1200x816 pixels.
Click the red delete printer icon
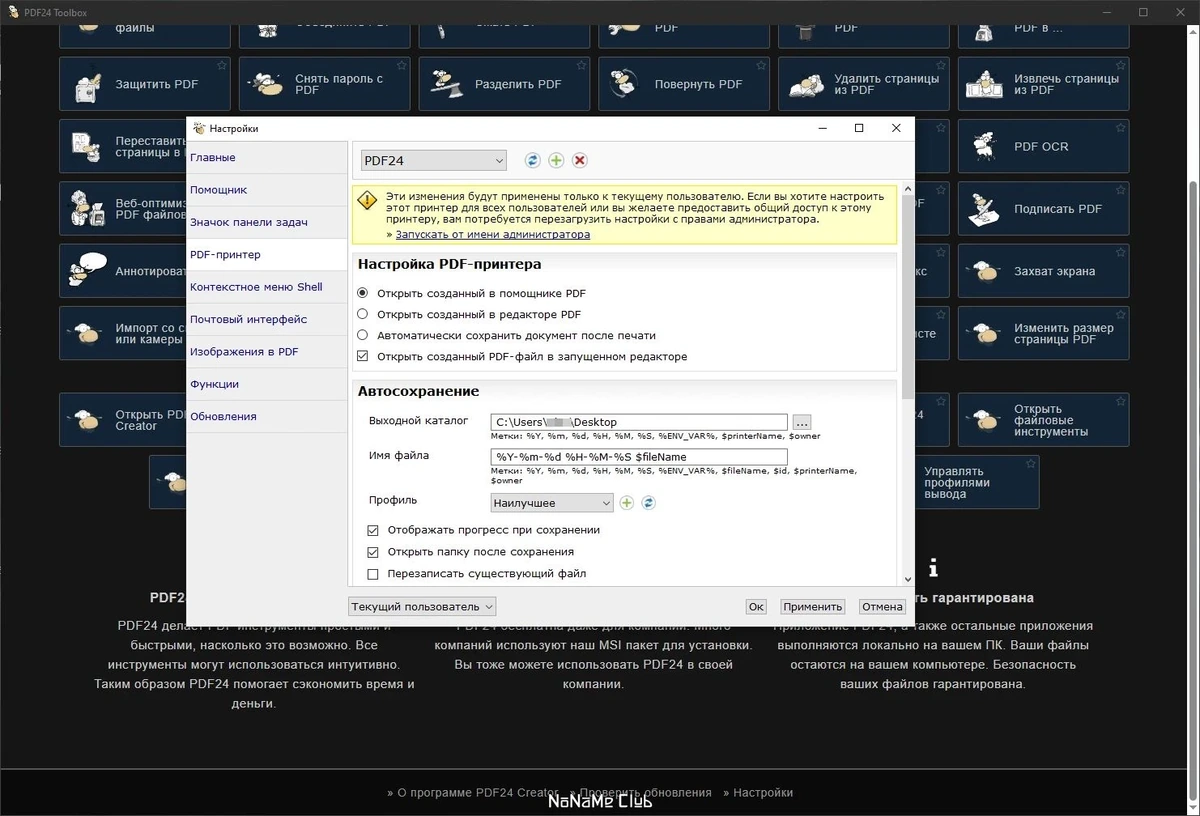(579, 160)
